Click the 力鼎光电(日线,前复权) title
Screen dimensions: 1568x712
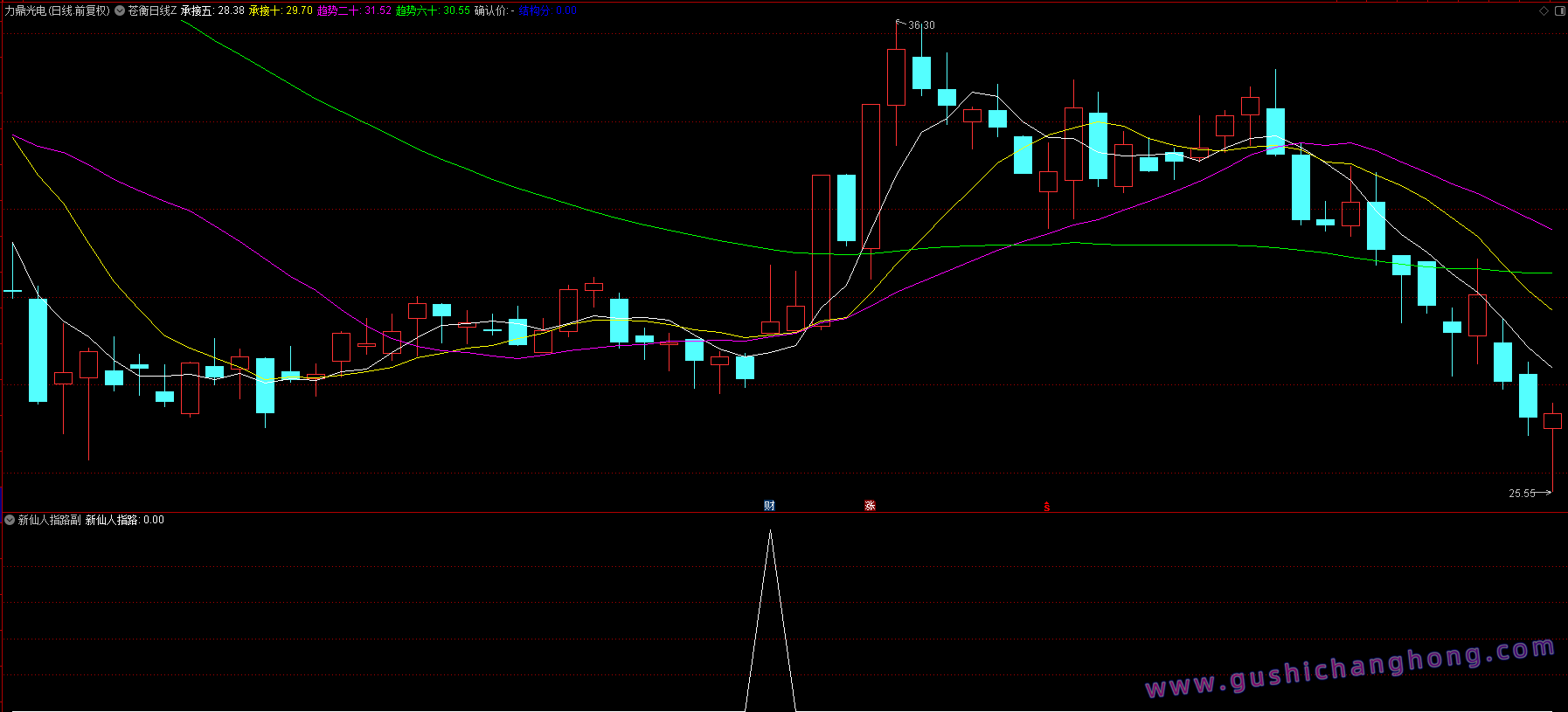tap(58, 11)
